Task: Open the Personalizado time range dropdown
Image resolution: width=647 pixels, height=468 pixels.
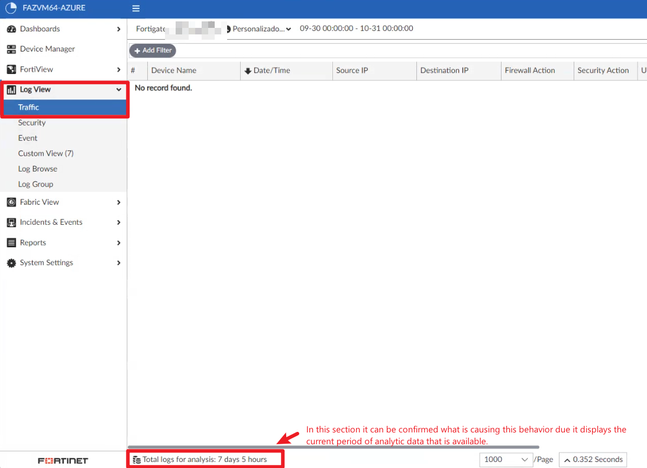Action: pyautogui.click(x=261, y=29)
